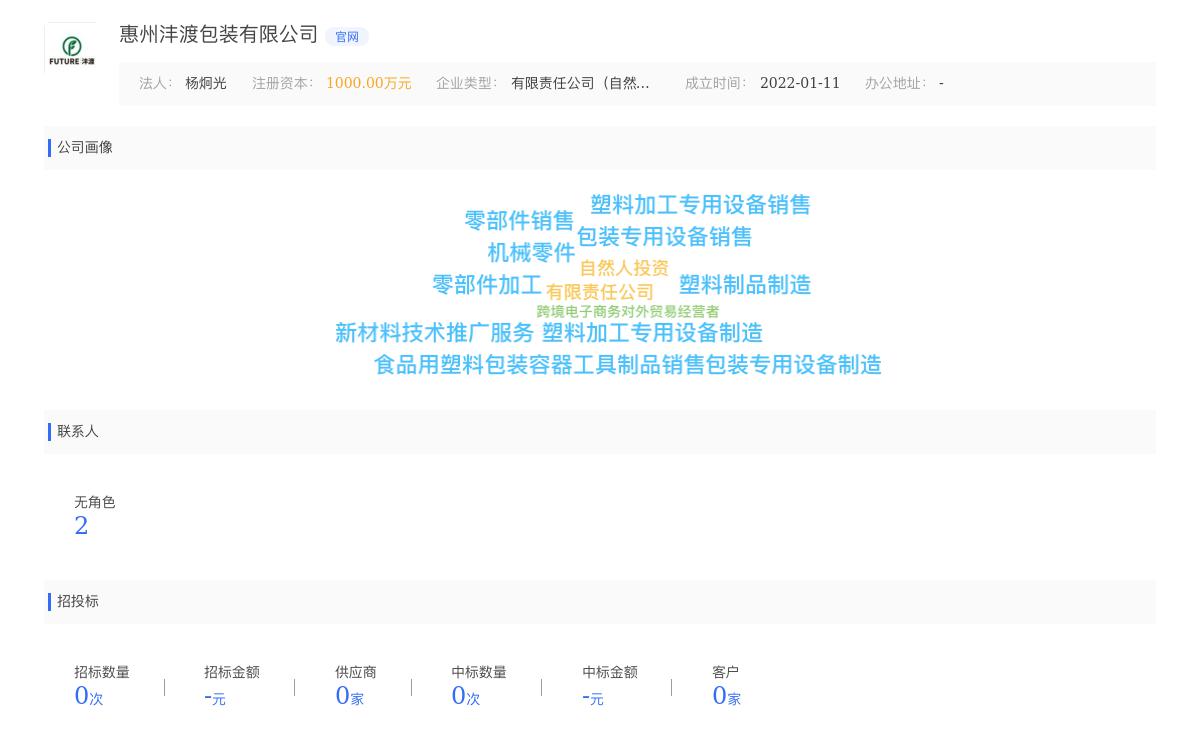Screen dimensions: 1200x752
Task: Open 招标金额 value
Action: [215, 697]
